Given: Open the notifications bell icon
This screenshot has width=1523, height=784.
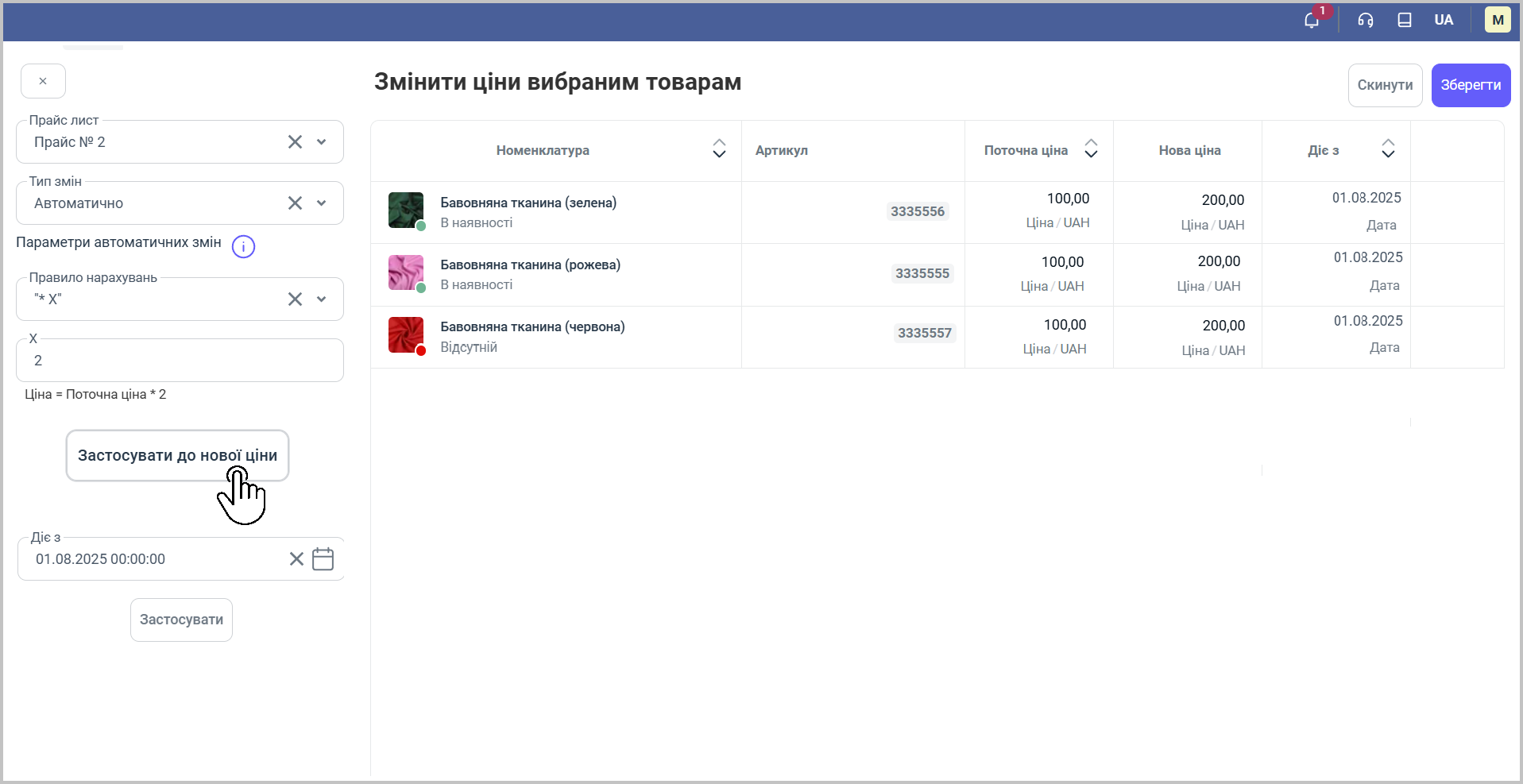Looking at the screenshot, I should click(x=1312, y=21).
